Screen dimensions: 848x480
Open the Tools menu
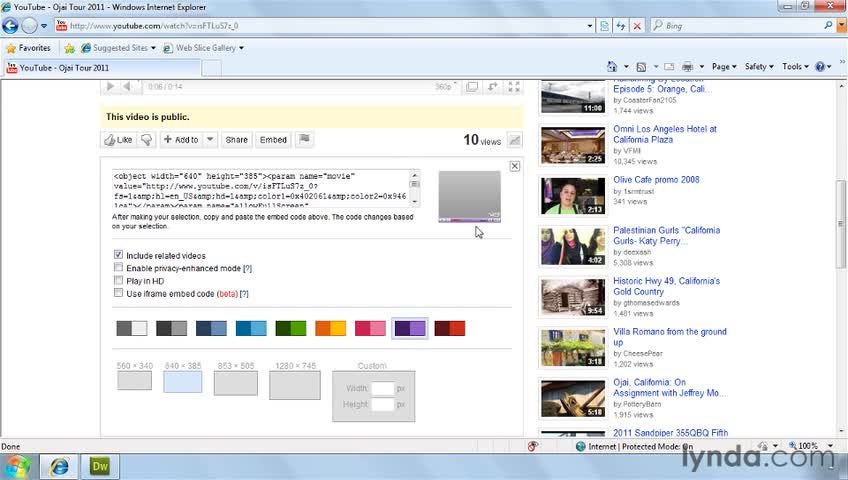click(x=795, y=67)
